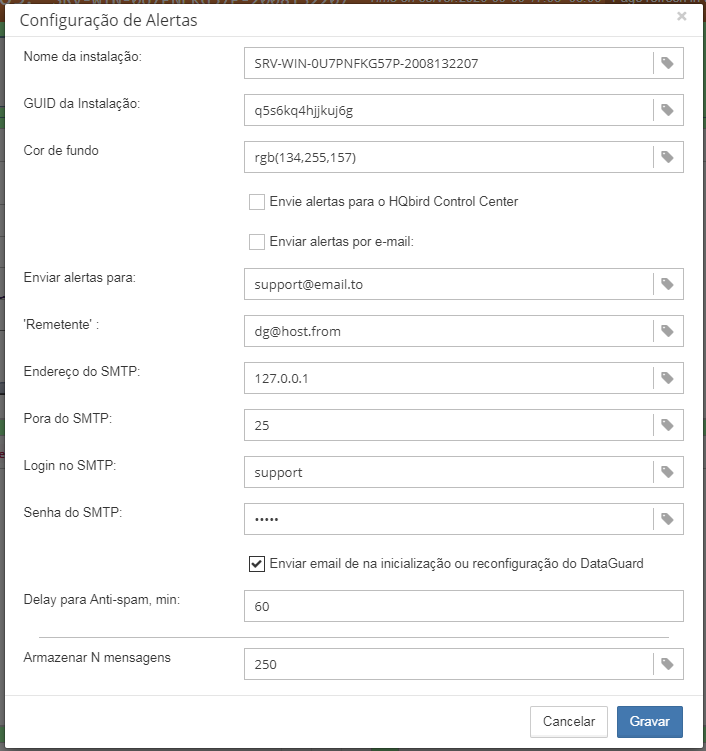Uncheck email on DataGuard initialization checkbox

pos(257,563)
